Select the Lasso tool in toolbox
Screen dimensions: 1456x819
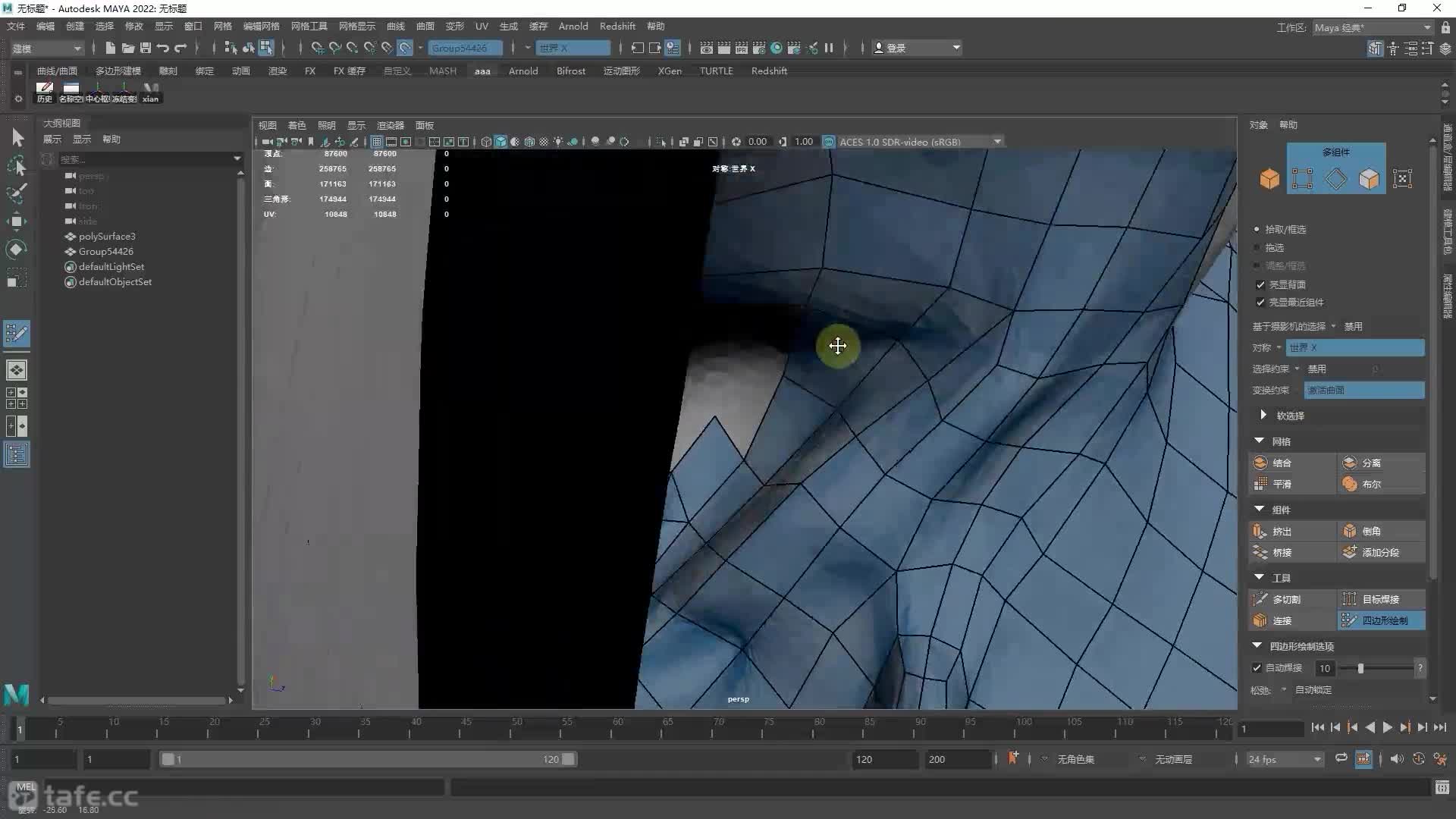(17, 165)
